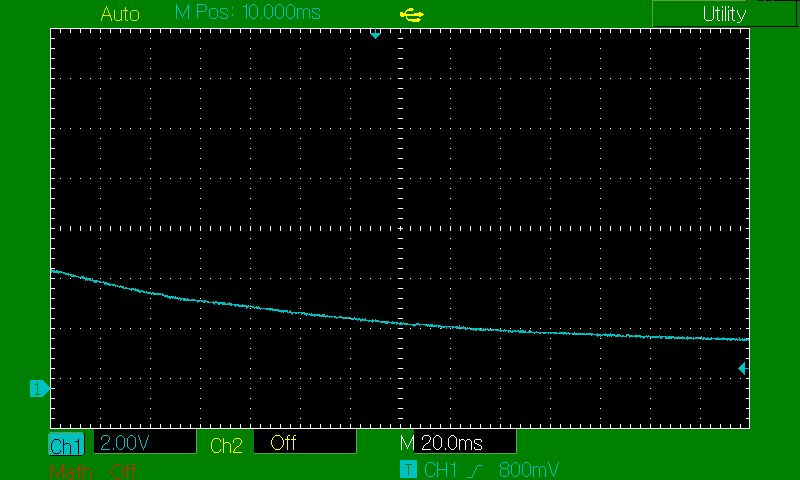
Task: Select the Ch1 channel label
Action: tap(66, 445)
